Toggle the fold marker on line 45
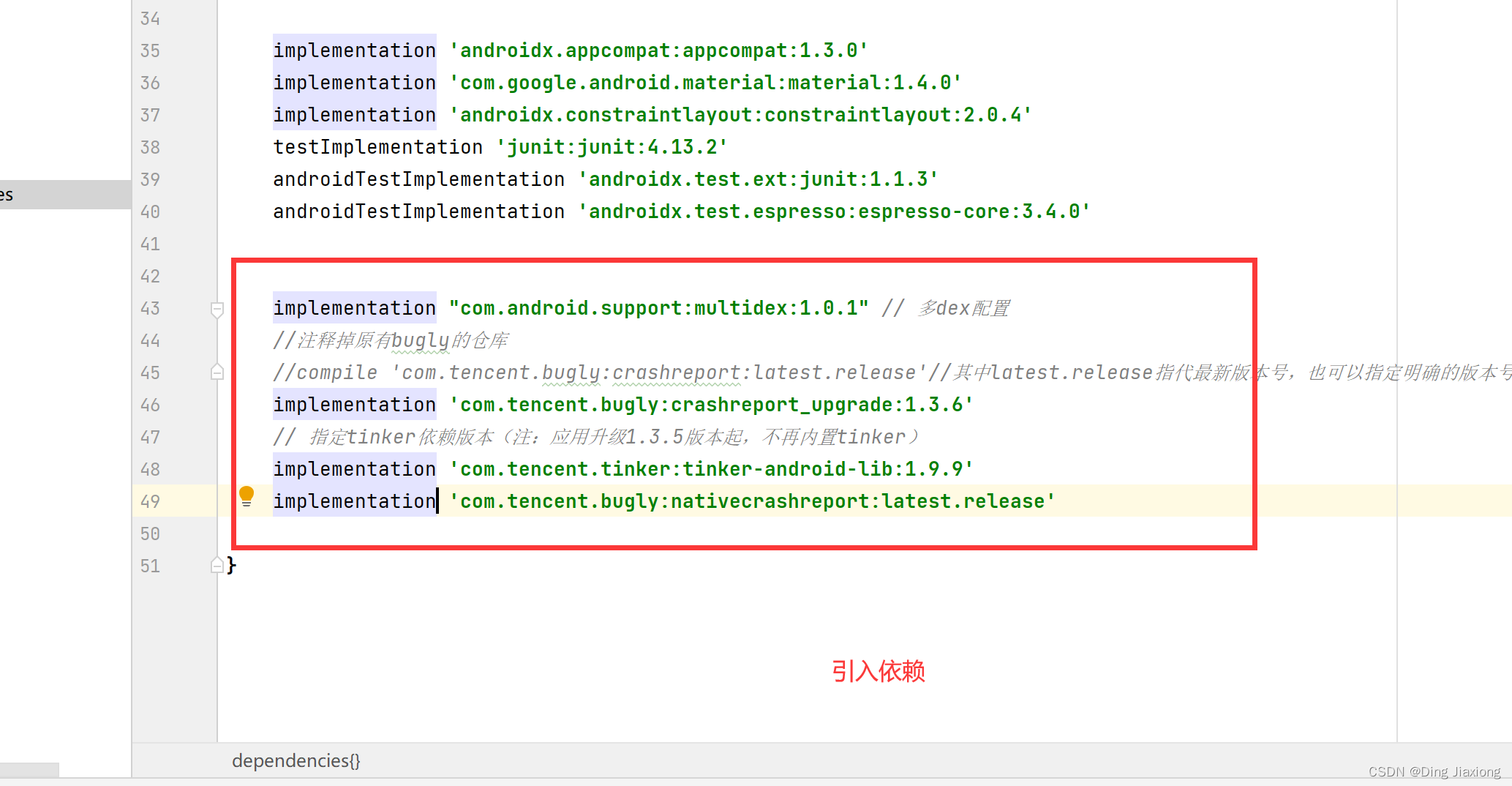This screenshot has width=1512, height=786. tap(217, 372)
